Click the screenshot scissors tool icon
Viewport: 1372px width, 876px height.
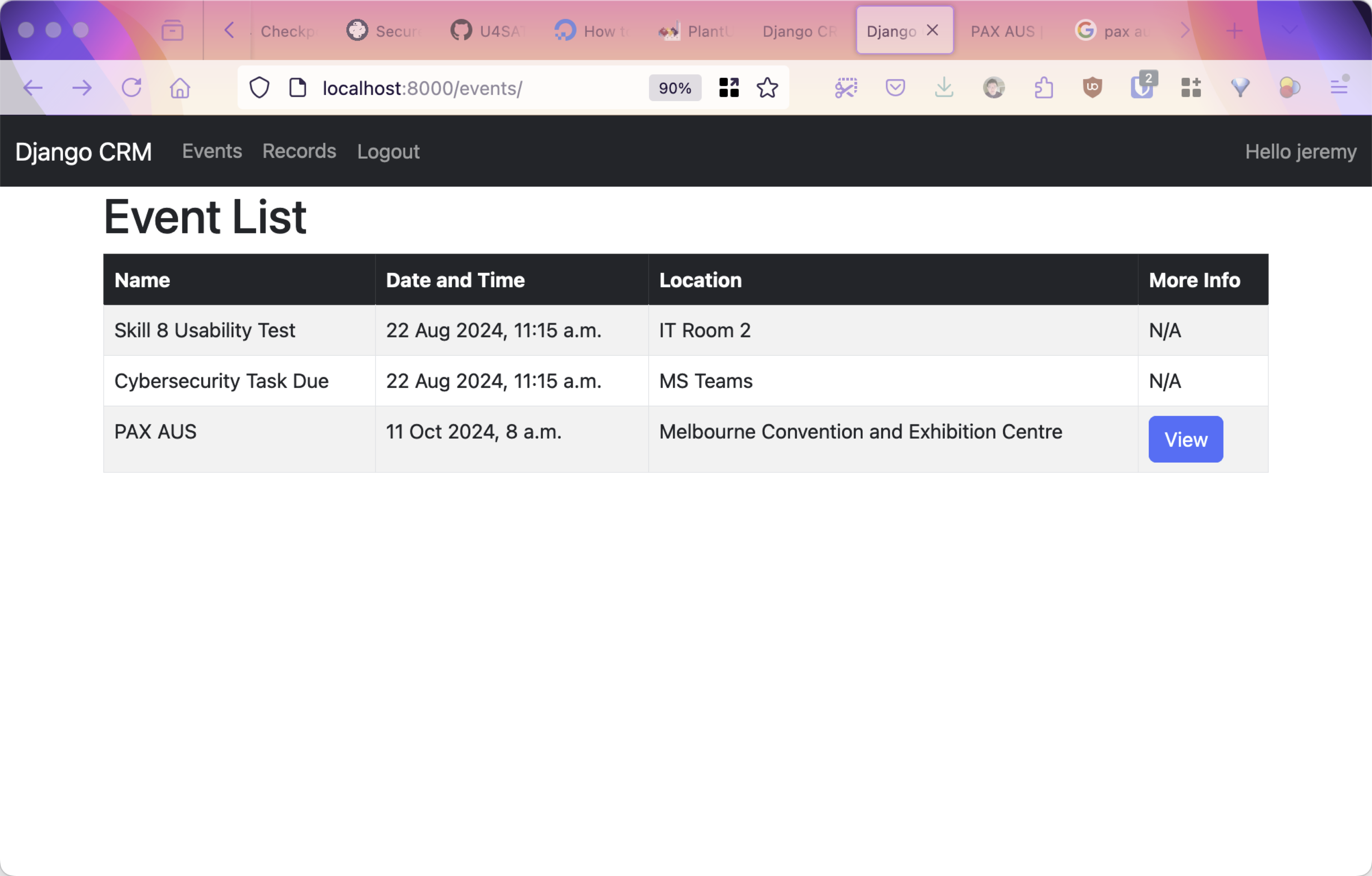tap(846, 88)
